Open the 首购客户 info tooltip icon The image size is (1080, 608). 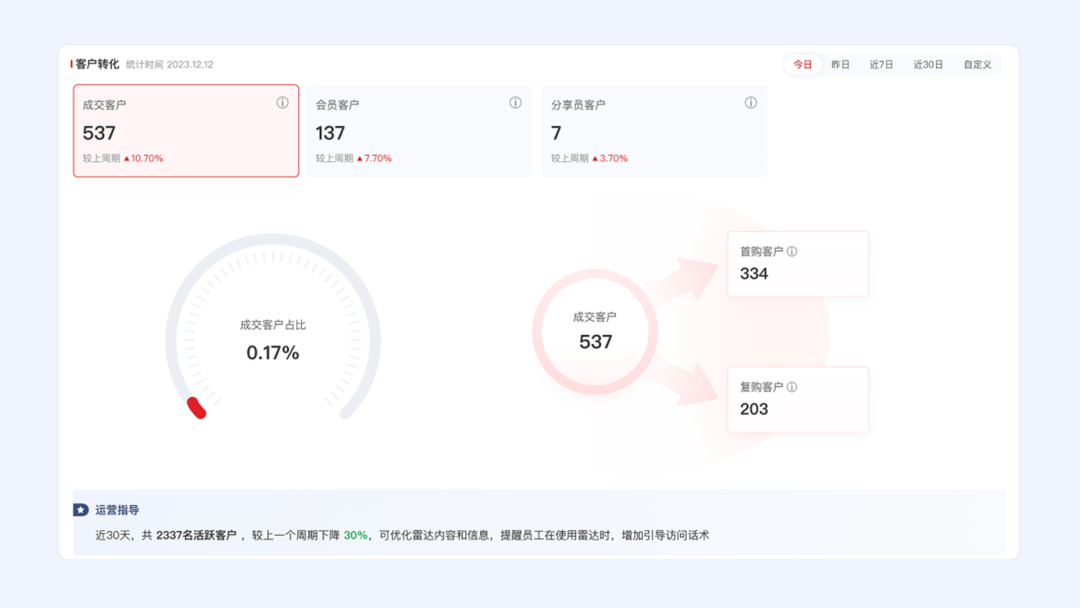click(x=794, y=251)
